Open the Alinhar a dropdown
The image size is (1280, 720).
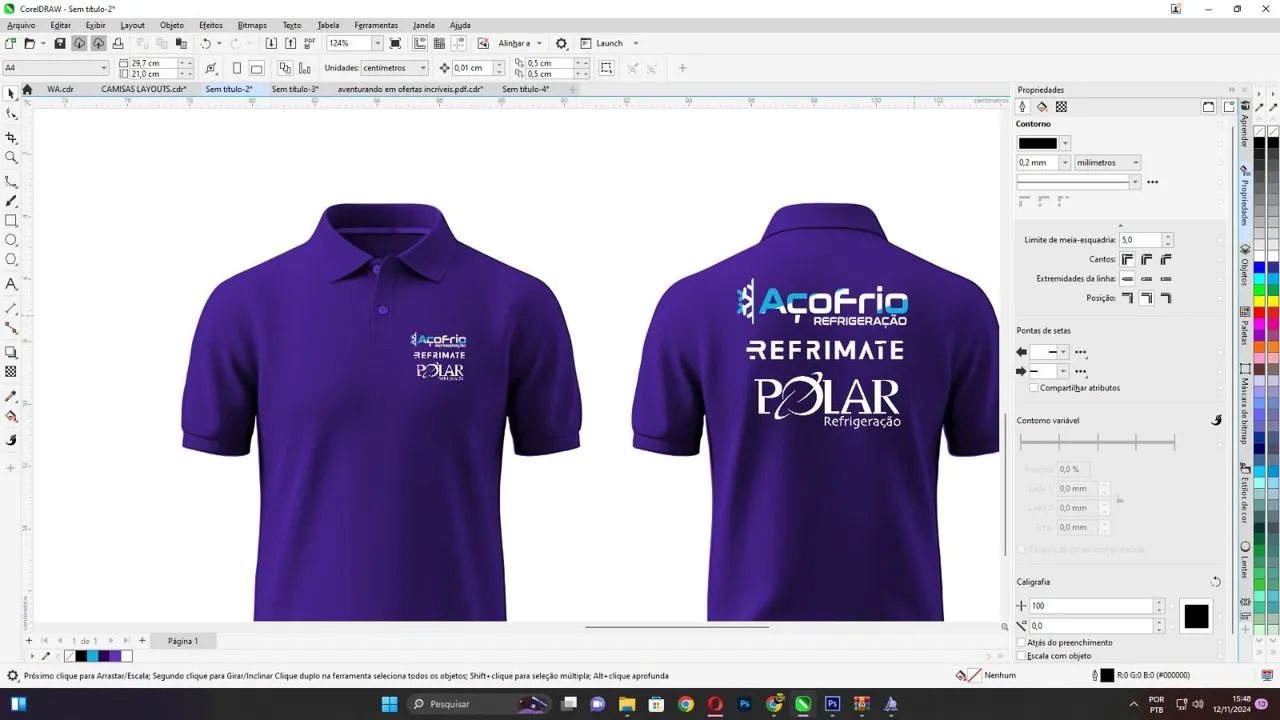tap(520, 44)
